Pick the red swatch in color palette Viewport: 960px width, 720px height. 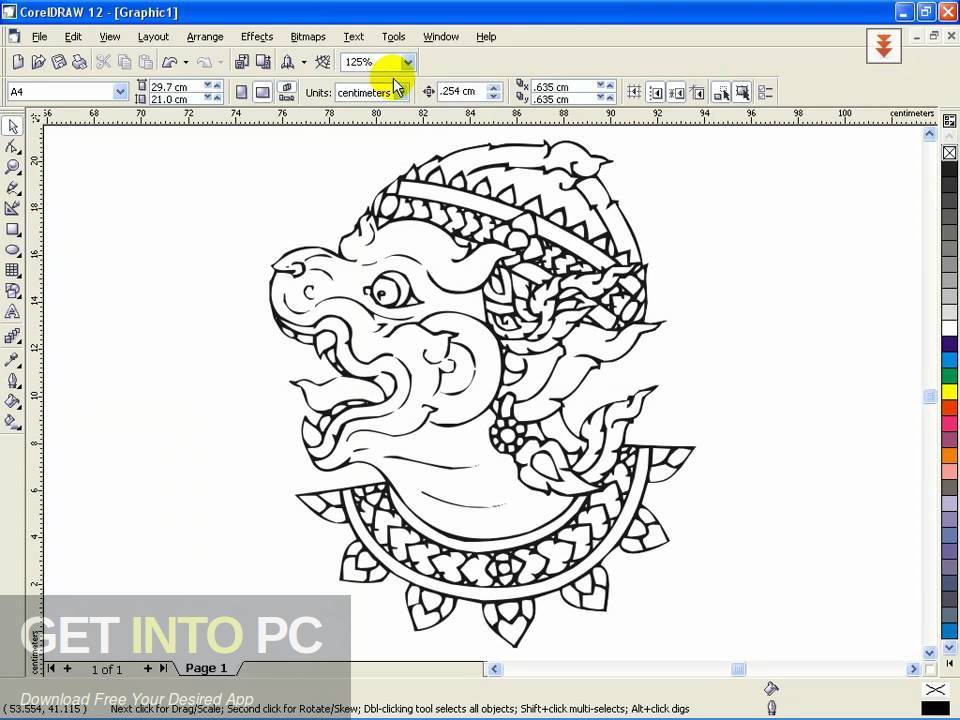click(950, 407)
